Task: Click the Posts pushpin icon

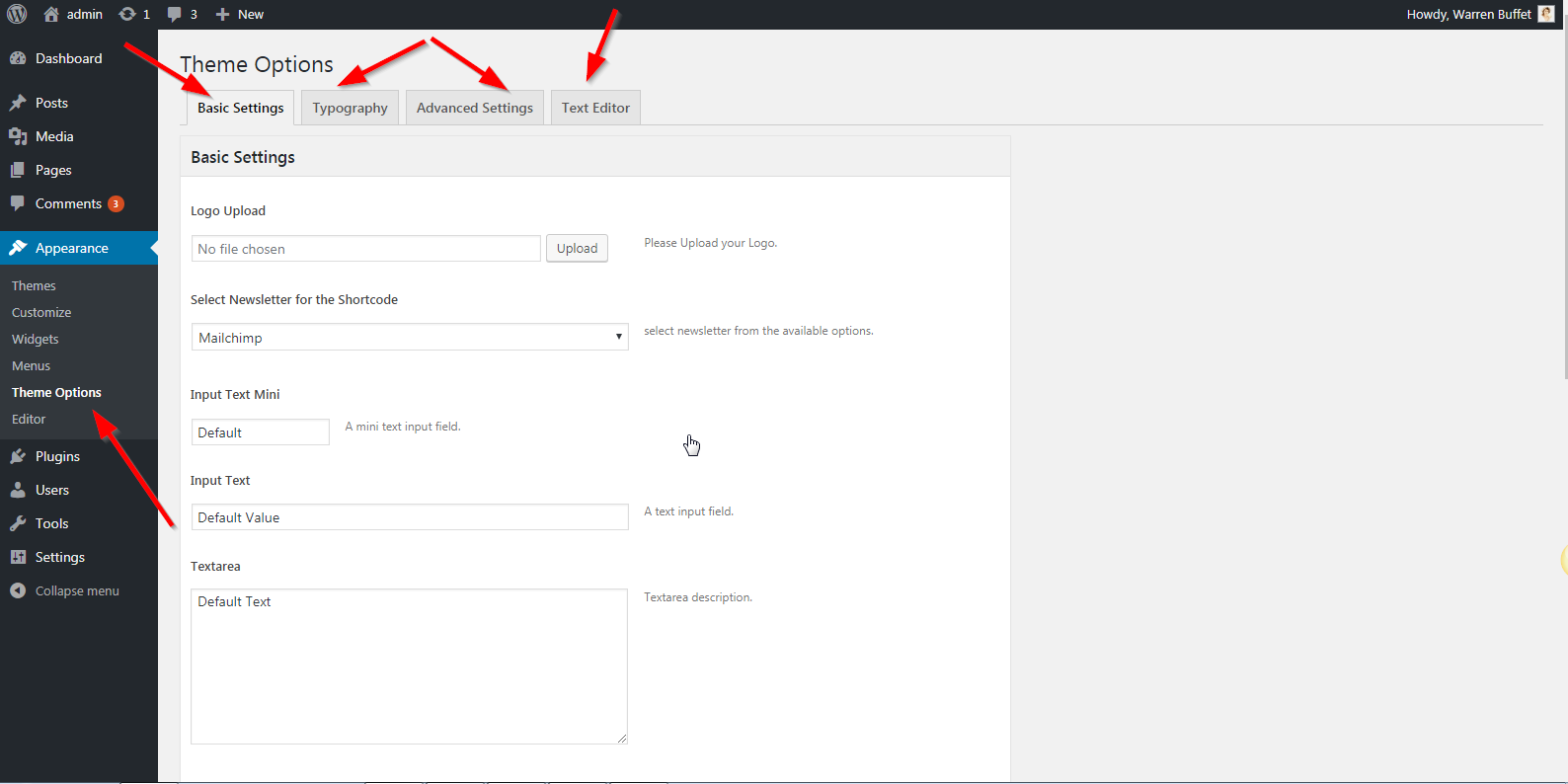Action: [18, 103]
